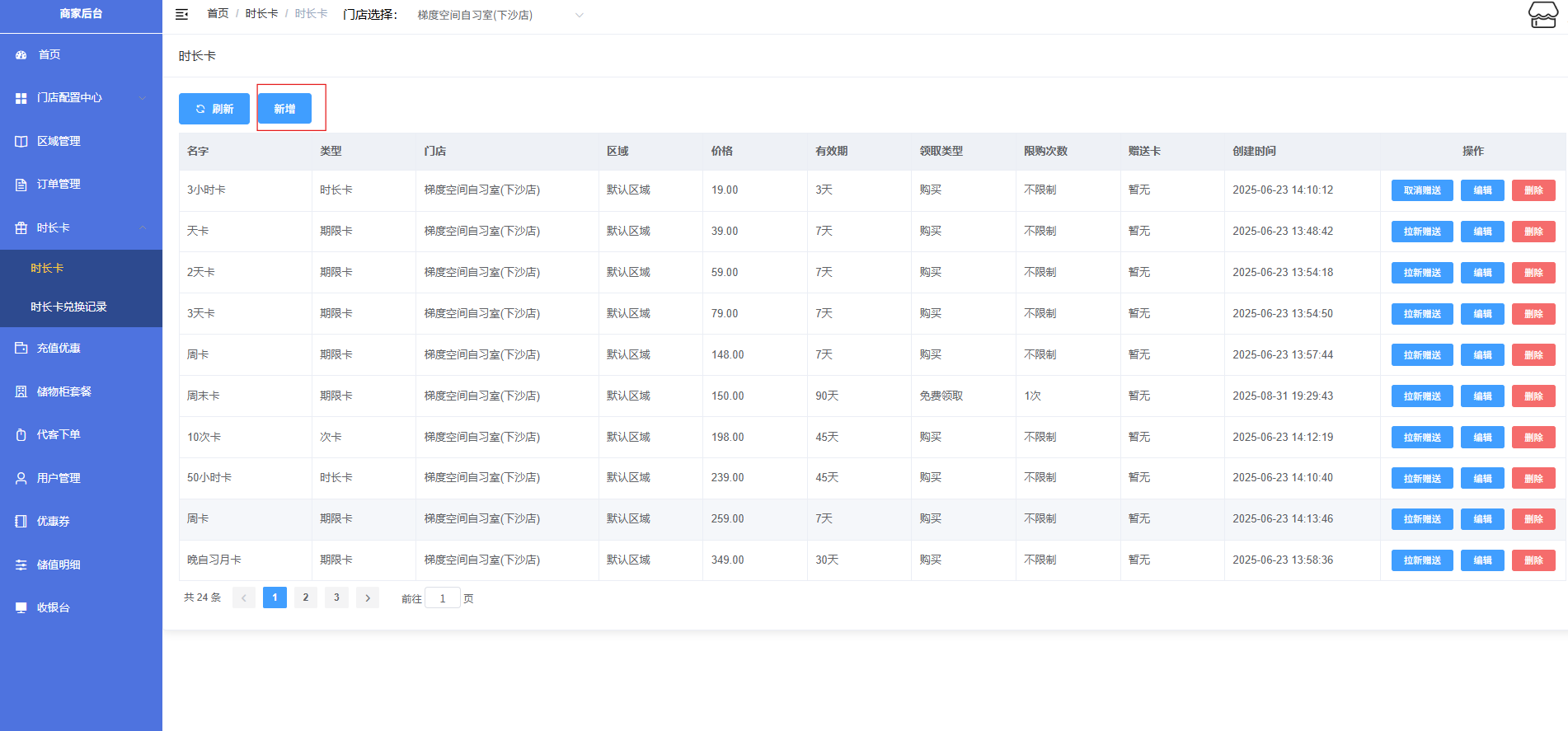
Task: Click the 新增 add button
Action: click(x=284, y=109)
